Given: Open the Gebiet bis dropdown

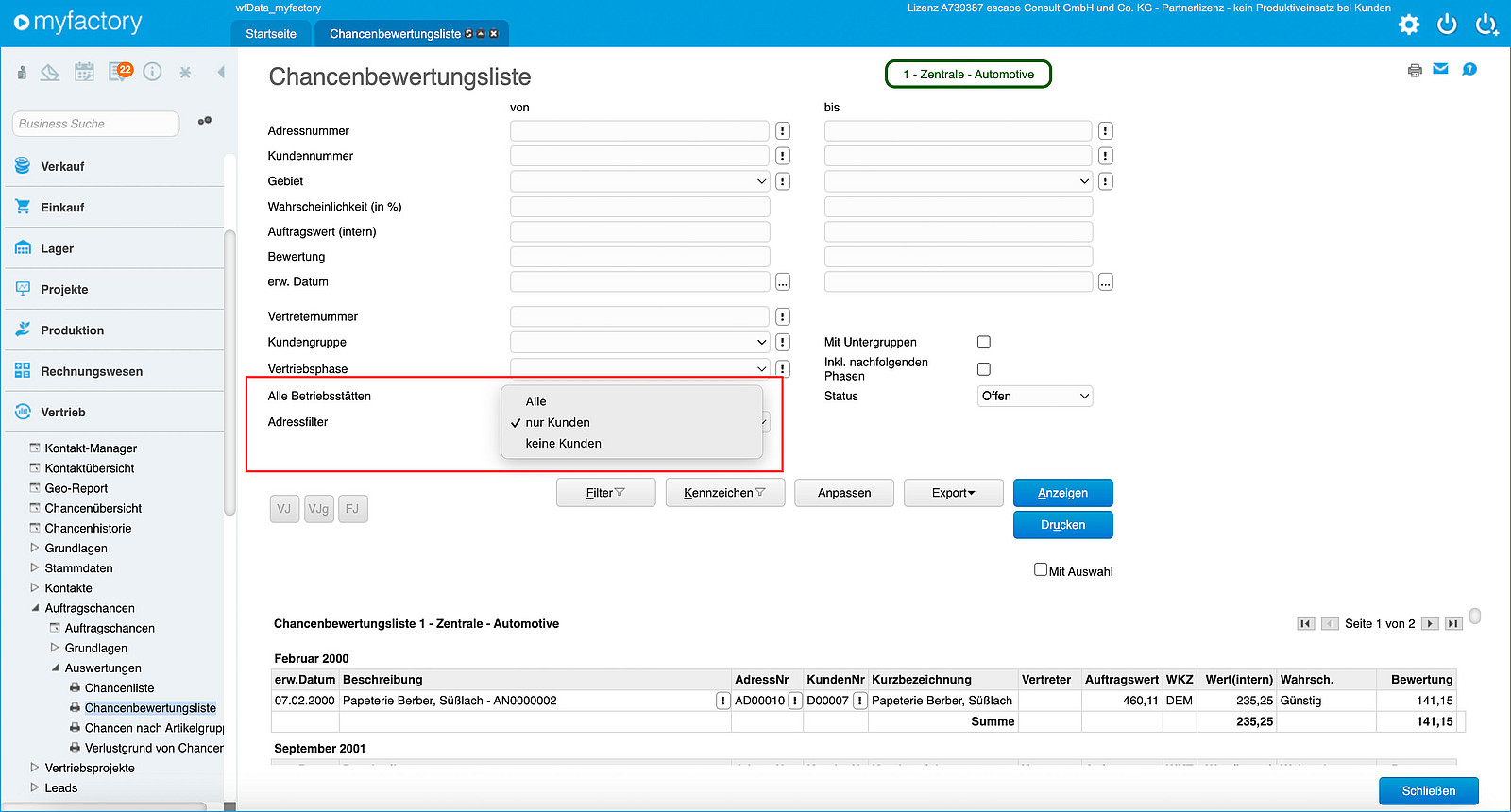Looking at the screenshot, I should click(959, 181).
